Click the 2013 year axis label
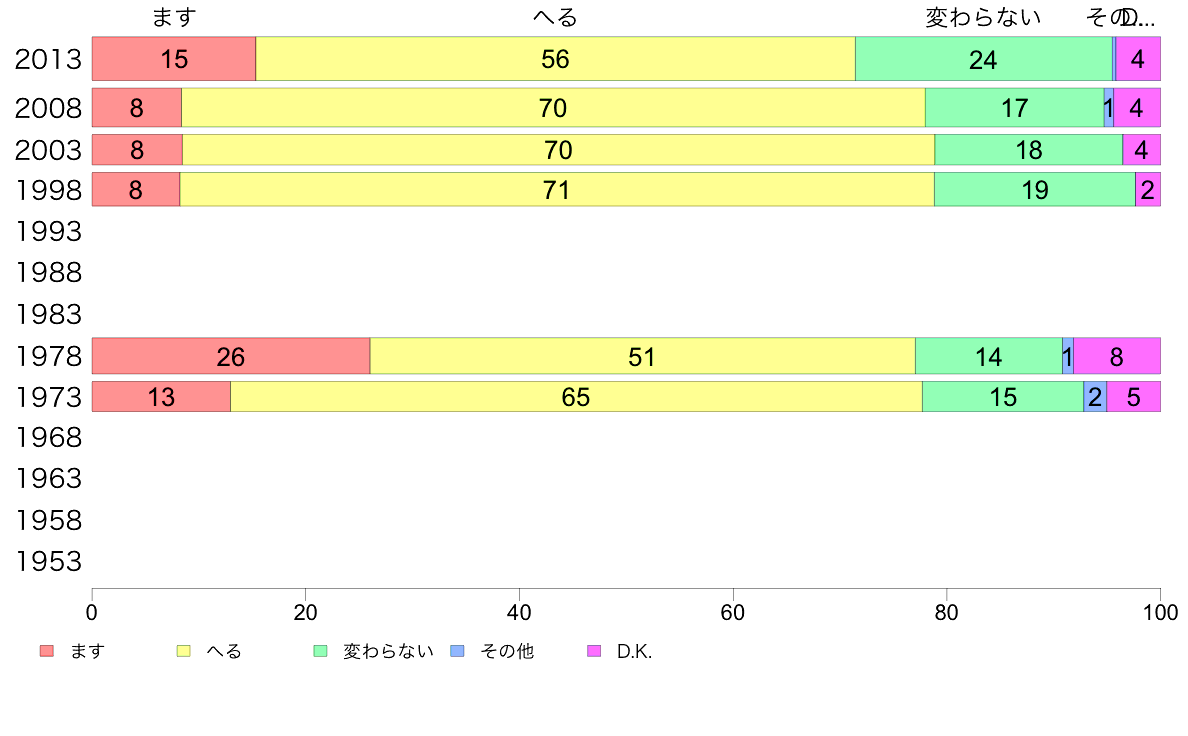The width and height of the screenshot is (1188, 736). click(x=48, y=59)
